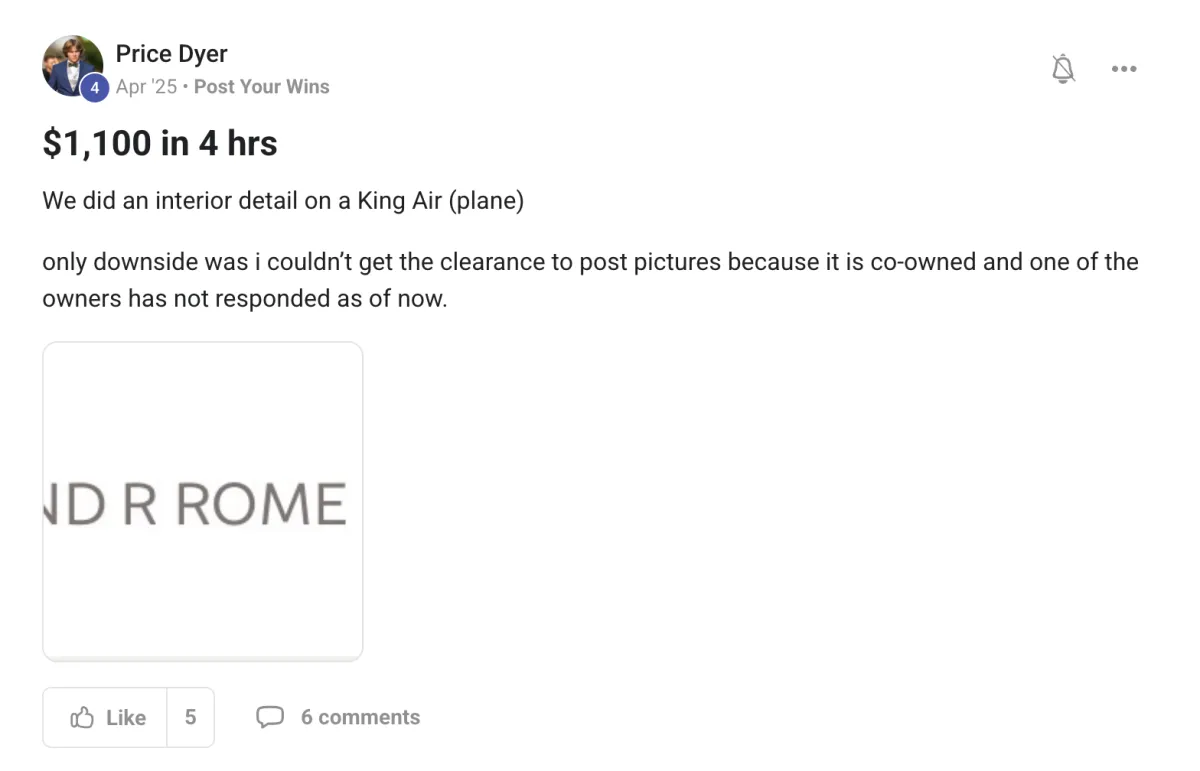This screenshot has width=1200, height=771.
Task: Click the thumbs-up icon
Action: pyautogui.click(x=81, y=717)
